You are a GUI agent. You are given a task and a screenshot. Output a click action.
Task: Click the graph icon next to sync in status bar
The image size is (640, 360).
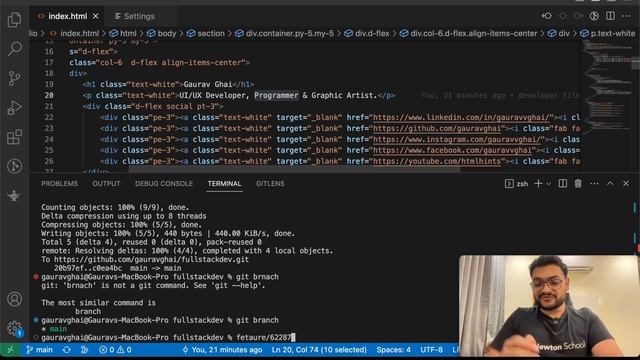pyautogui.click(x=84, y=350)
